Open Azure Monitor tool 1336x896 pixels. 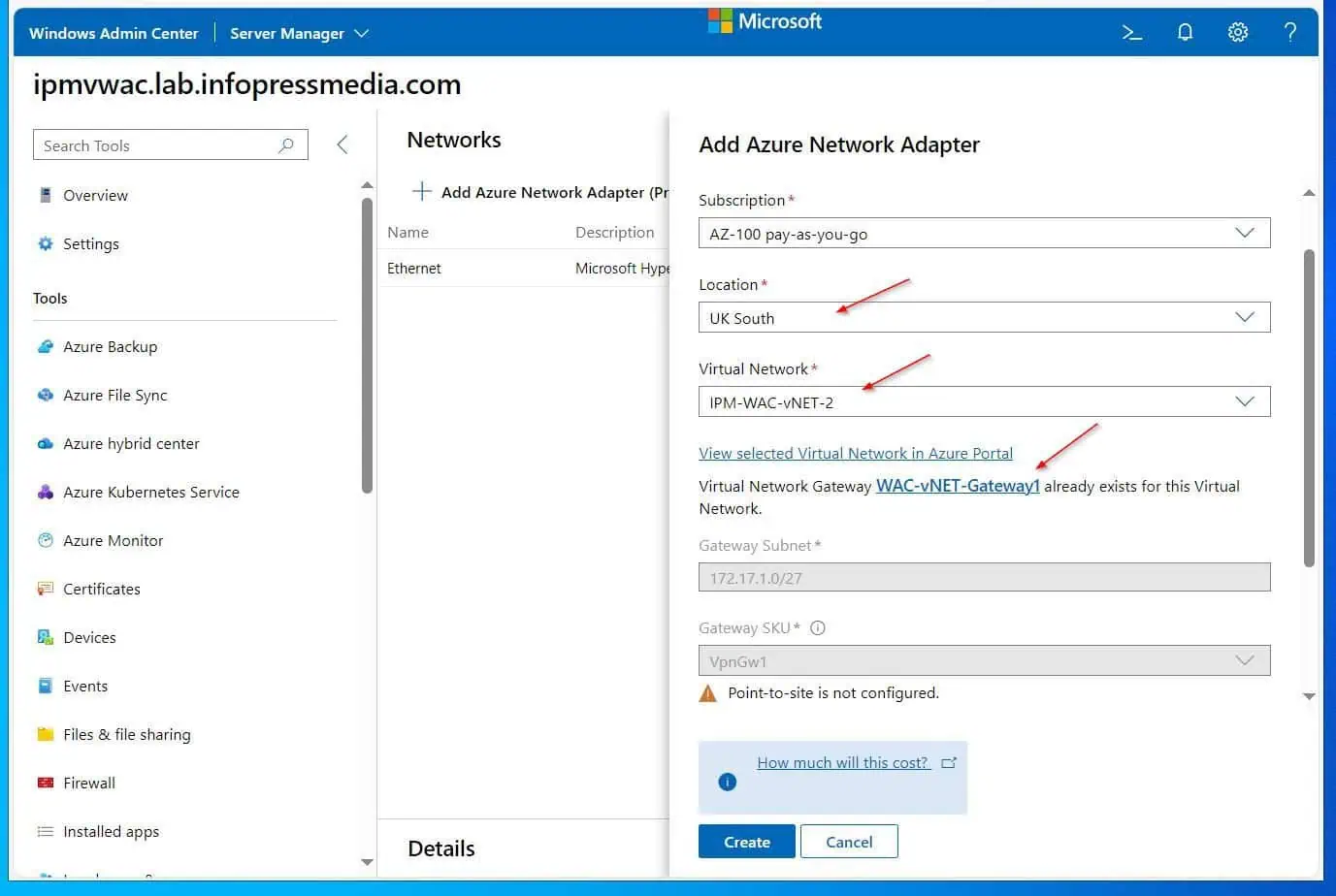point(113,540)
